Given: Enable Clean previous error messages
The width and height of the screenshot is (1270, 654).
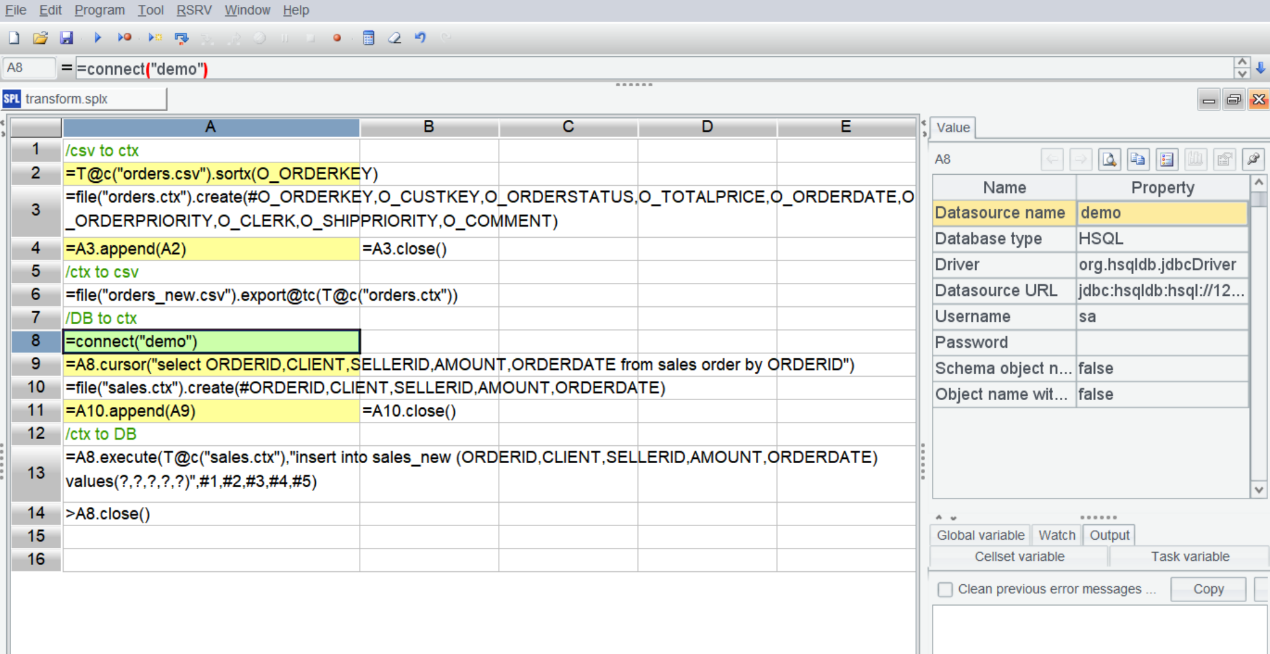Looking at the screenshot, I should [945, 589].
